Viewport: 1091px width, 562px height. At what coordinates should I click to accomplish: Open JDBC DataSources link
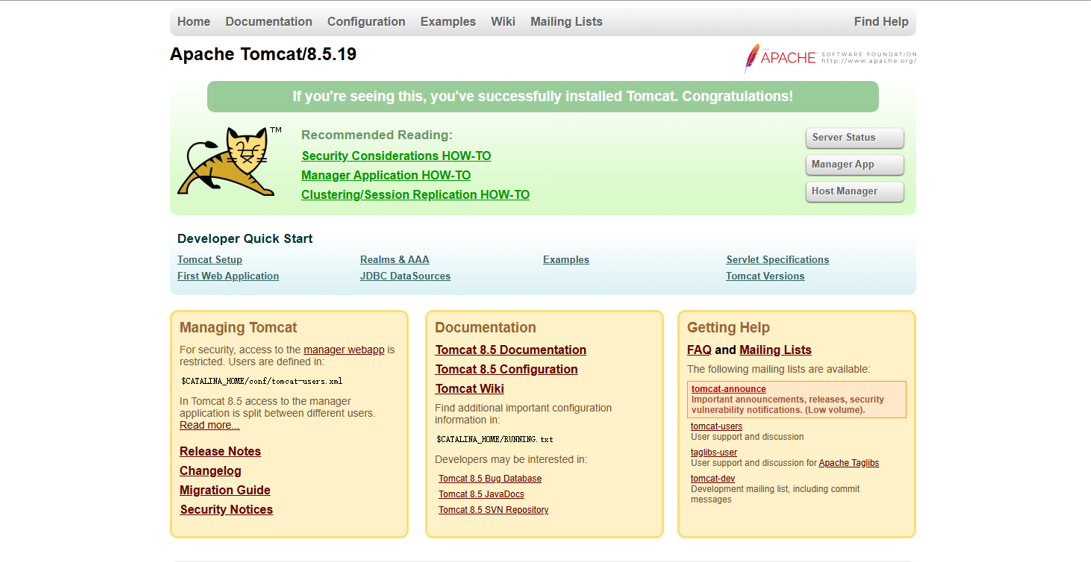tap(405, 276)
